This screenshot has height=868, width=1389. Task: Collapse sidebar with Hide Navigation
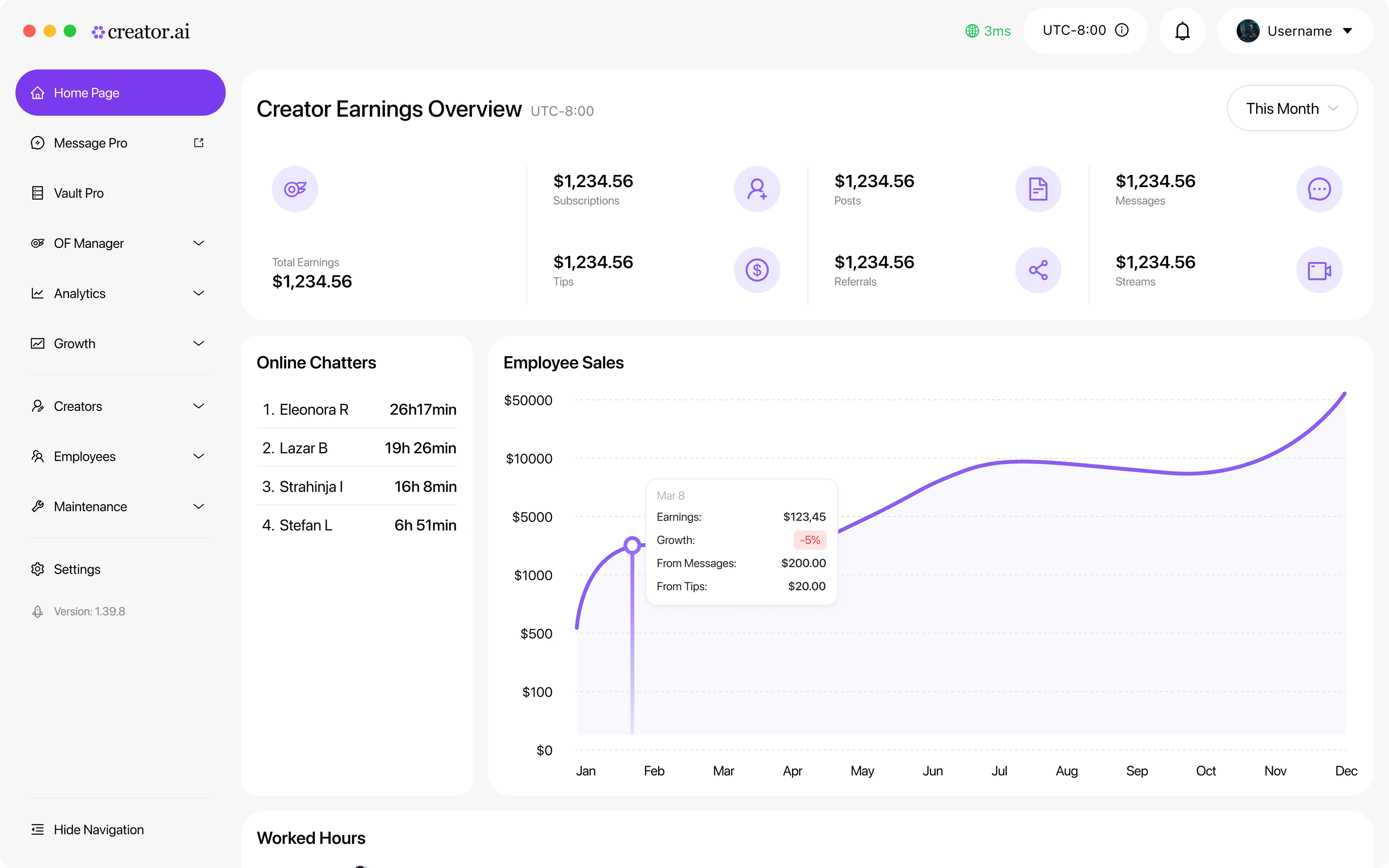(x=98, y=829)
